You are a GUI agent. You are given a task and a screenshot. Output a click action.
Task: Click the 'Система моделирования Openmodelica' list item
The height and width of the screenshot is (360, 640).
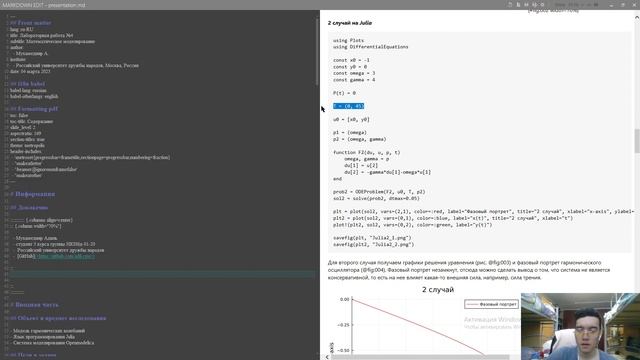(x=53, y=343)
